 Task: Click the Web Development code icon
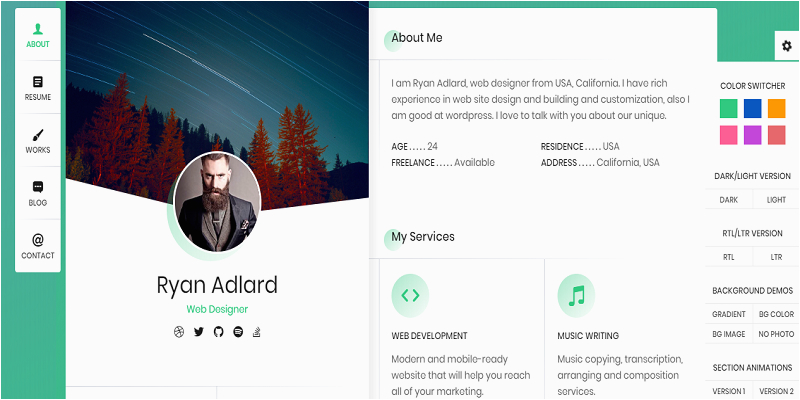pos(410,295)
